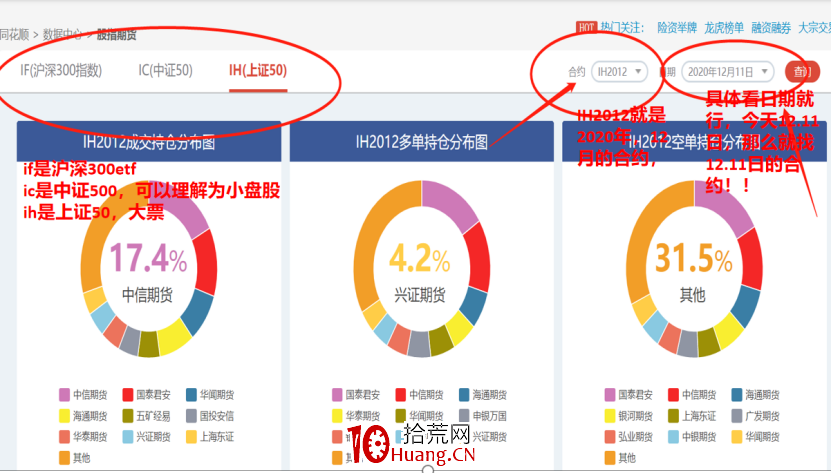This screenshot has width=831, height=474.
Task: Toggle 中信期货 legend in 空单持仓 chart
Action: [692, 395]
